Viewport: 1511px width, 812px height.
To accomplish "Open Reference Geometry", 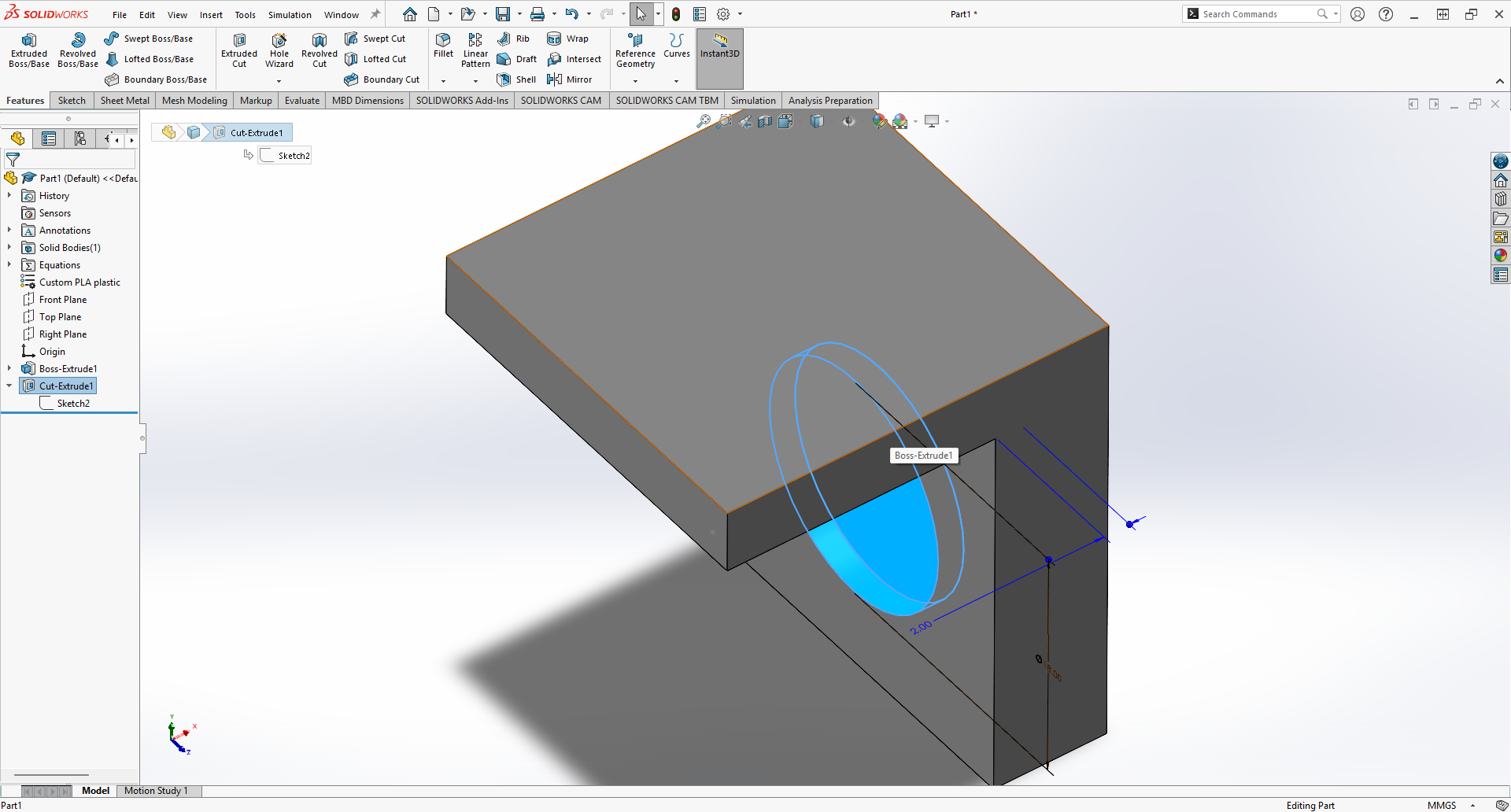I will 635,50.
